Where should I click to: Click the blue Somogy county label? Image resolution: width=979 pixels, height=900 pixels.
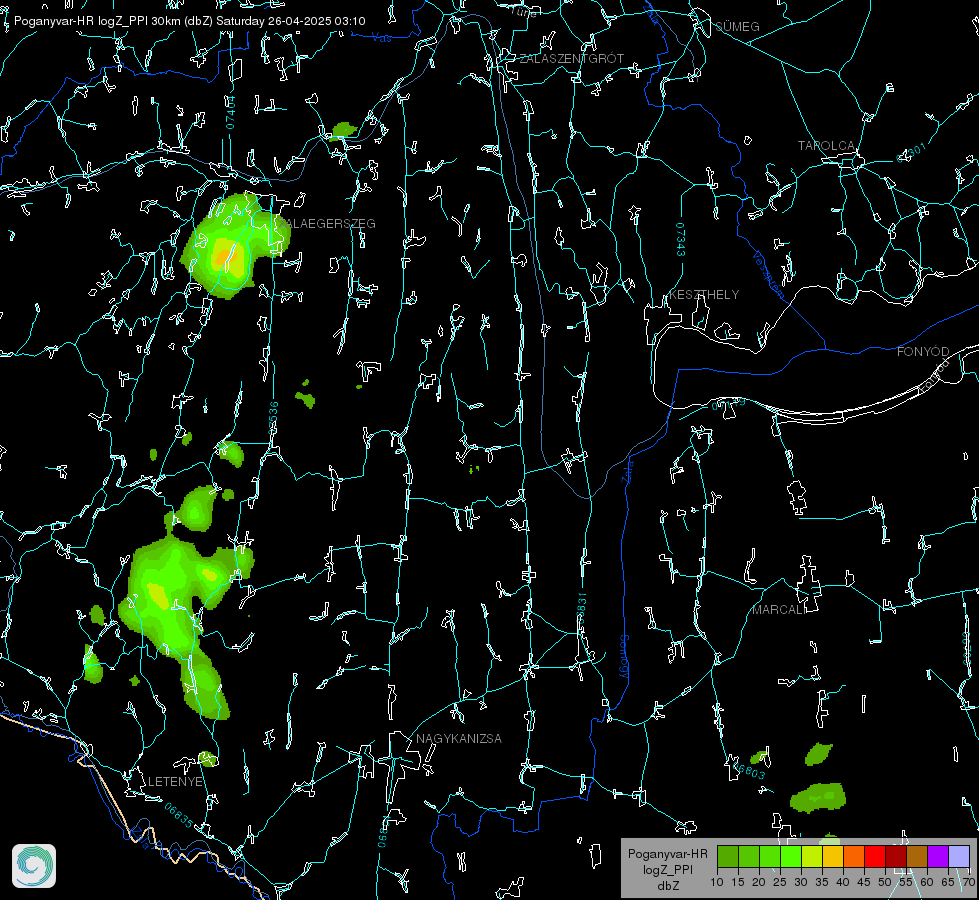(624, 656)
